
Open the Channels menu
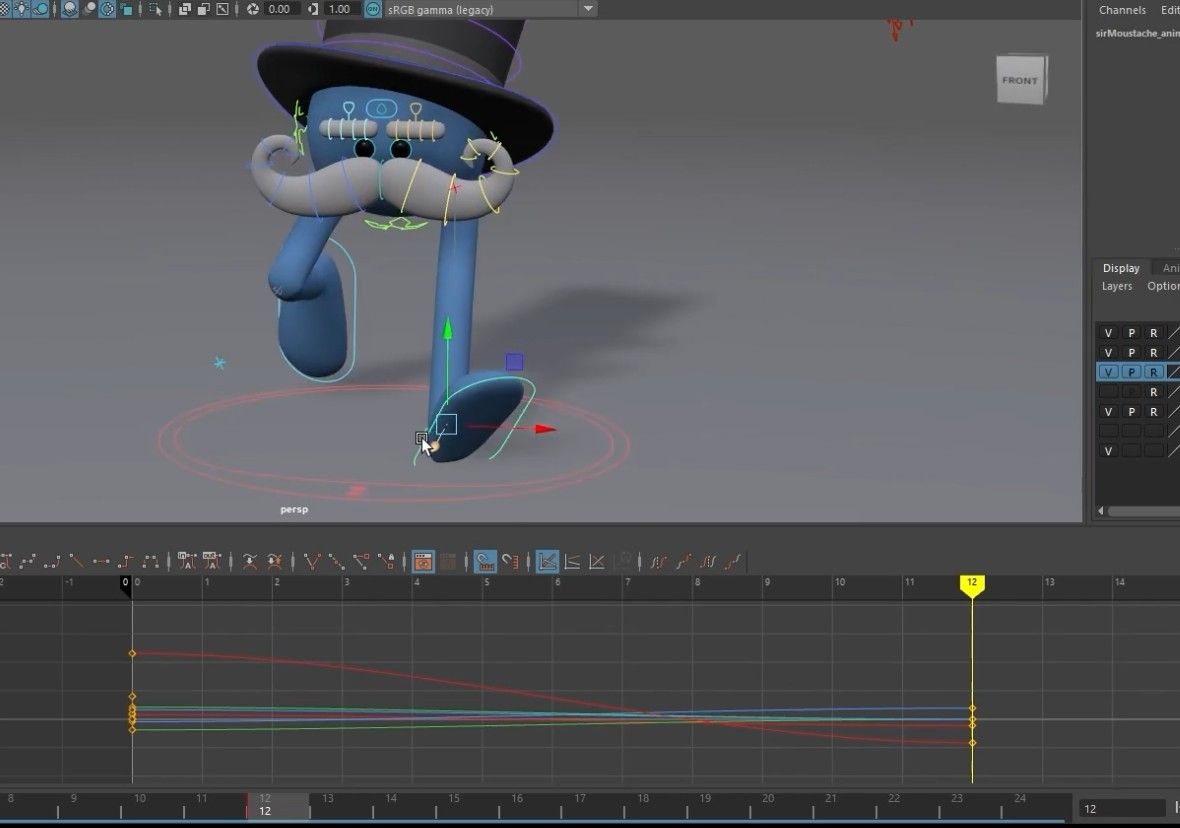click(1122, 10)
